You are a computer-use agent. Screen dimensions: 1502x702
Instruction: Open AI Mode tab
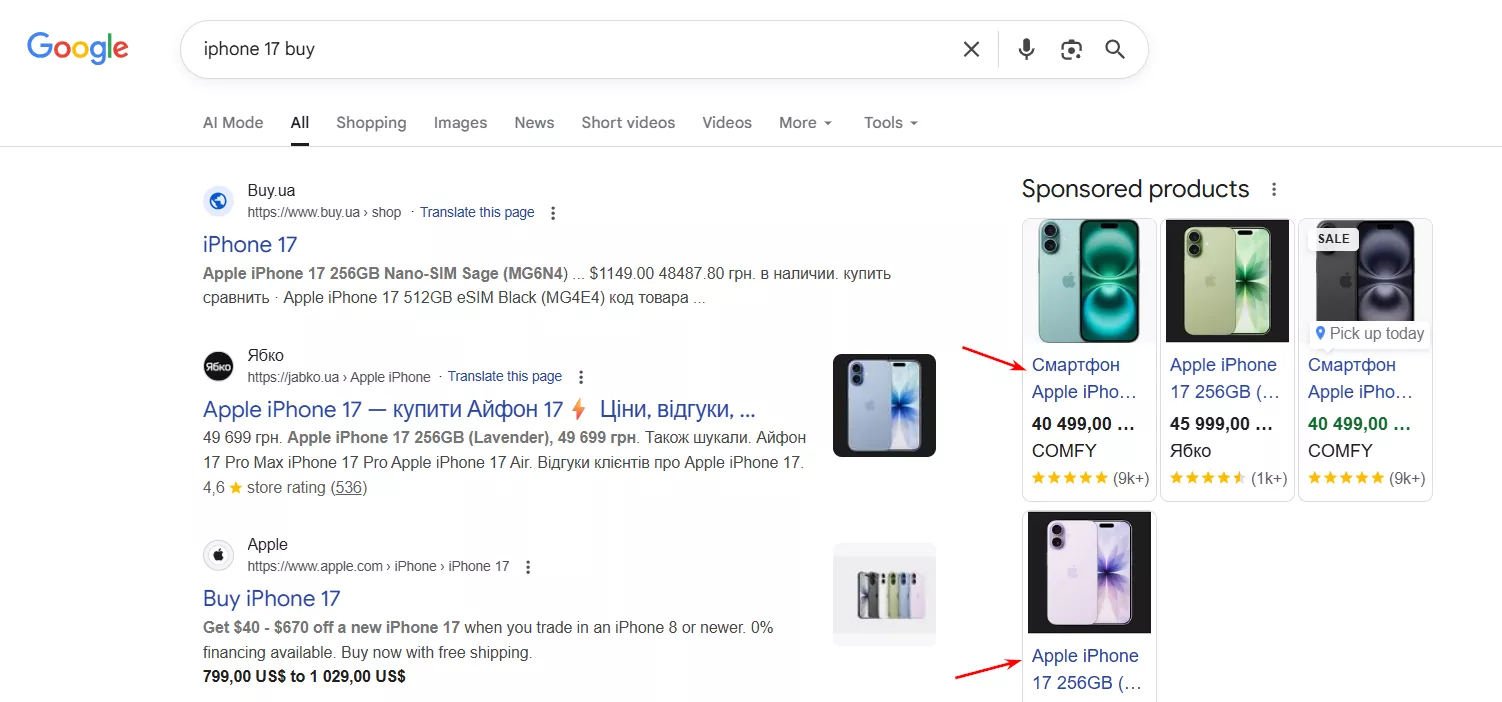coord(233,123)
